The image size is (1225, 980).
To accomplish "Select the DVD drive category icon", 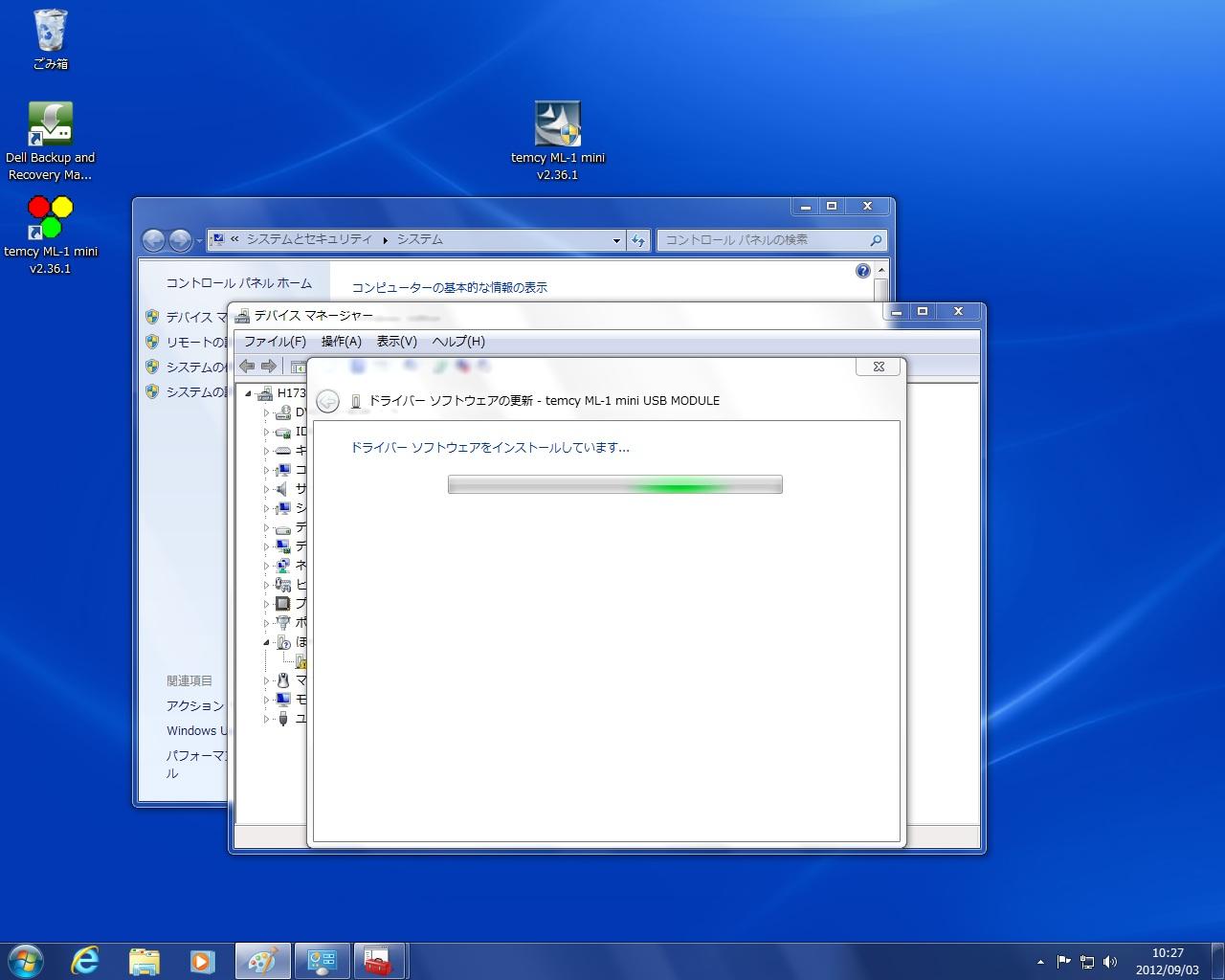I will coord(282,412).
